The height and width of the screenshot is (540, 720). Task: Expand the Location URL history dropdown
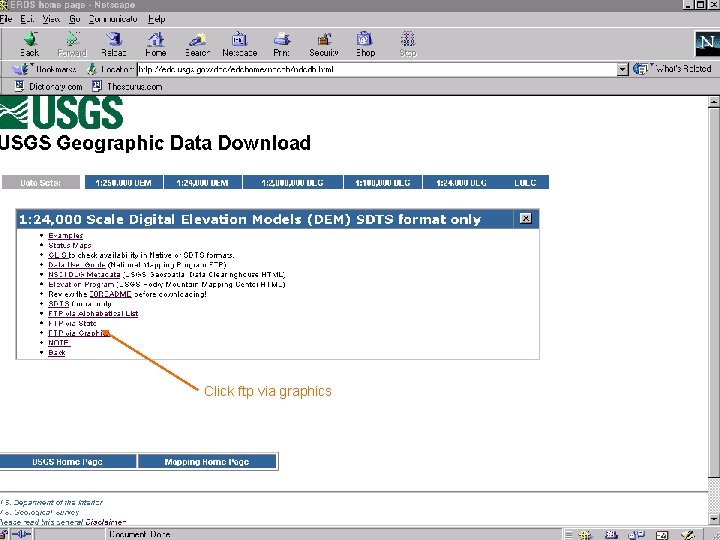pos(622,69)
